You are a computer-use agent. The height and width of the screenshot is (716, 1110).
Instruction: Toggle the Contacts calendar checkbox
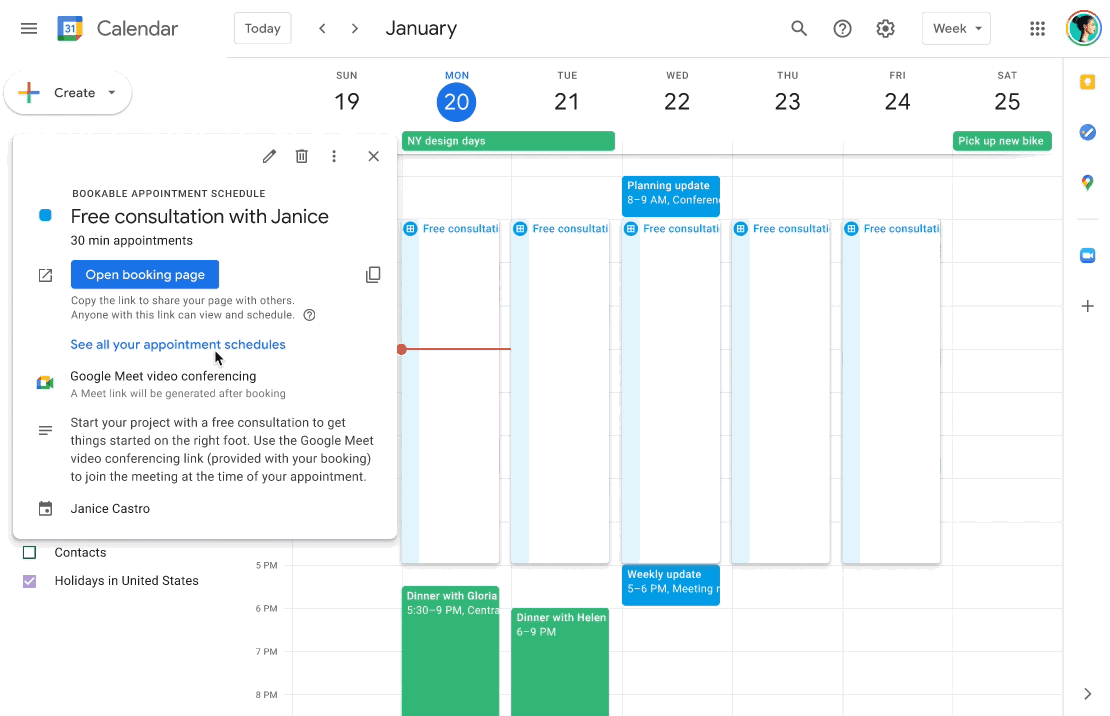pos(30,553)
